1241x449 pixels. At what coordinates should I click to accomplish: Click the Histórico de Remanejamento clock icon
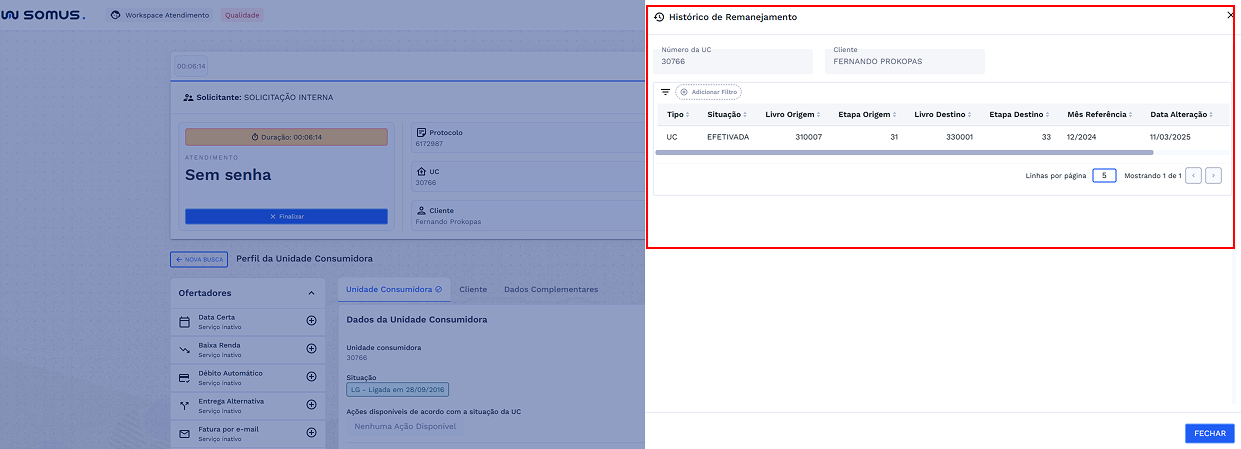pyautogui.click(x=659, y=17)
